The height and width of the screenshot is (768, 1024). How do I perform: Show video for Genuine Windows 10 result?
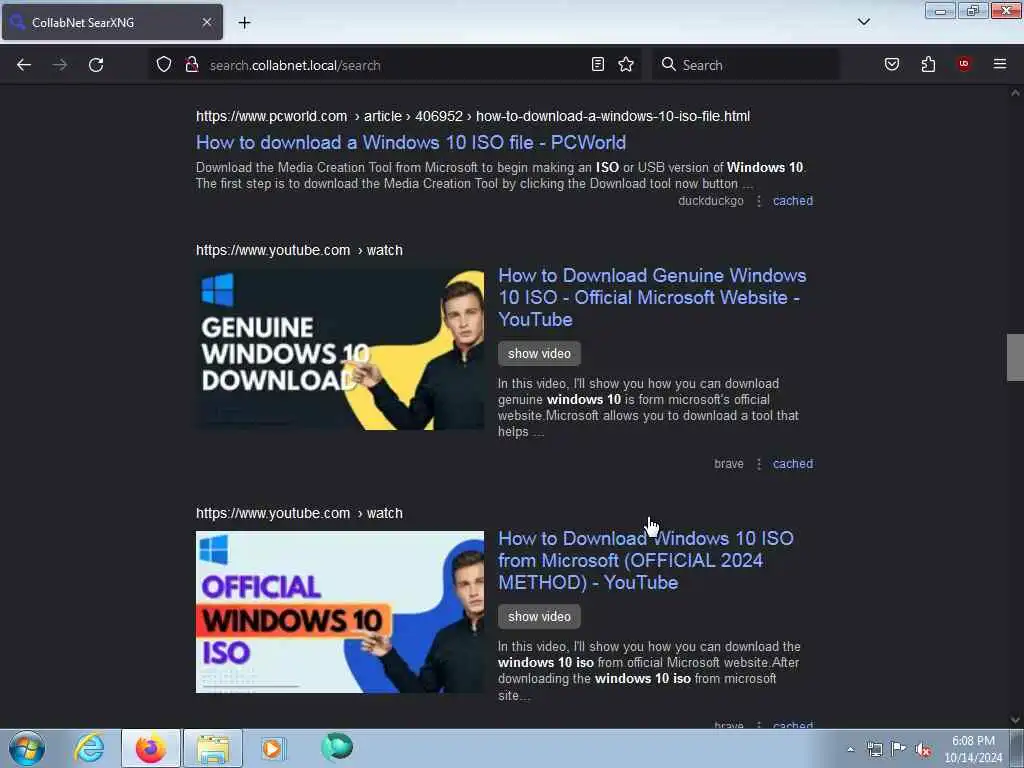pos(539,353)
